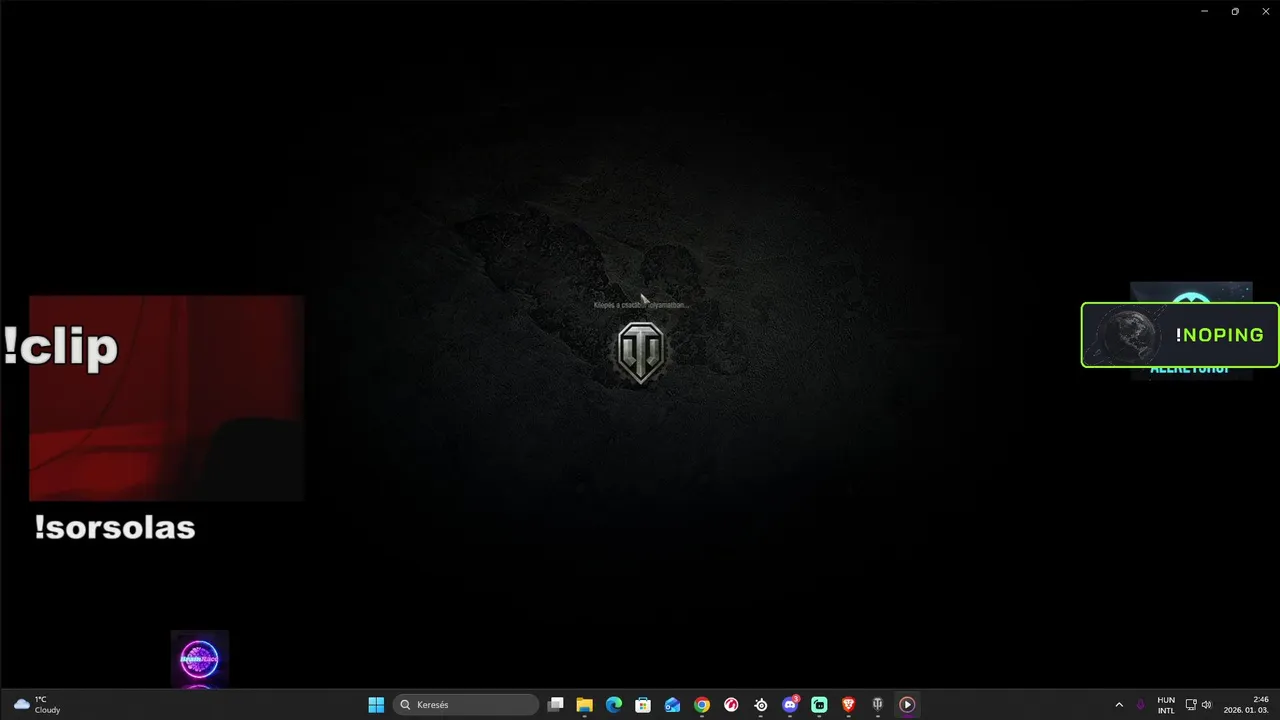Open the HUN INTL language switcher
Screen dimensions: 1280x720
(x=1166, y=705)
